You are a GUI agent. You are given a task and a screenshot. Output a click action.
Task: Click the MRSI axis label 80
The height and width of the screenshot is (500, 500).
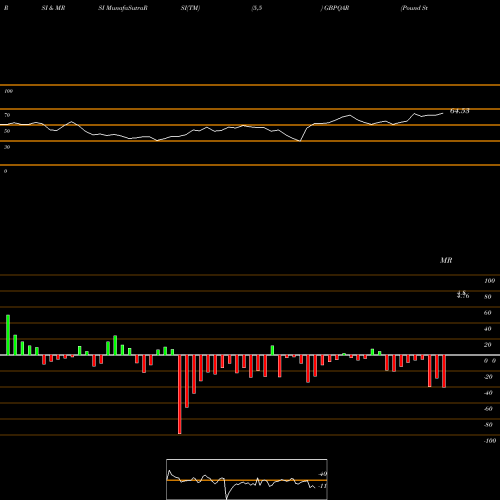pyautogui.click(x=488, y=297)
